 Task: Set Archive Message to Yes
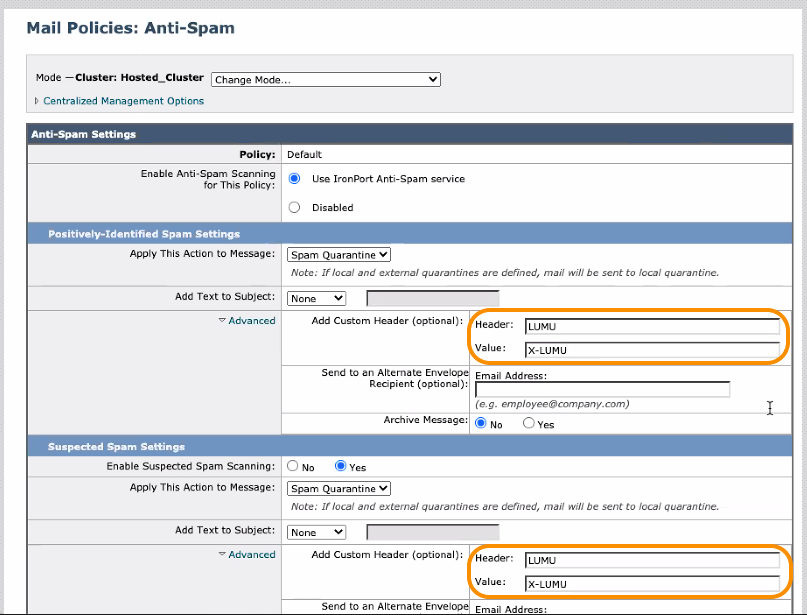coord(529,424)
